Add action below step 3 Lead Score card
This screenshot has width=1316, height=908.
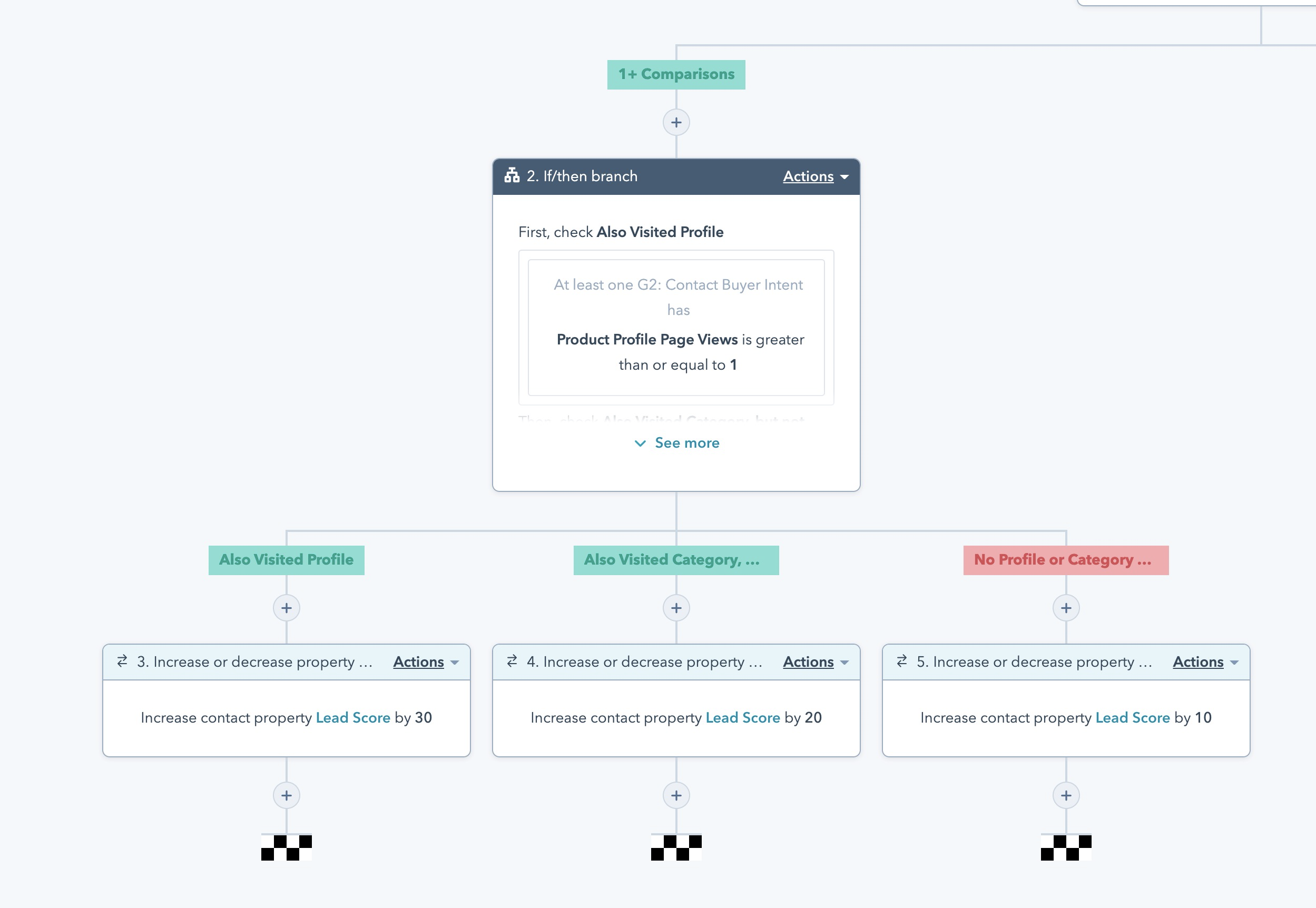point(286,795)
